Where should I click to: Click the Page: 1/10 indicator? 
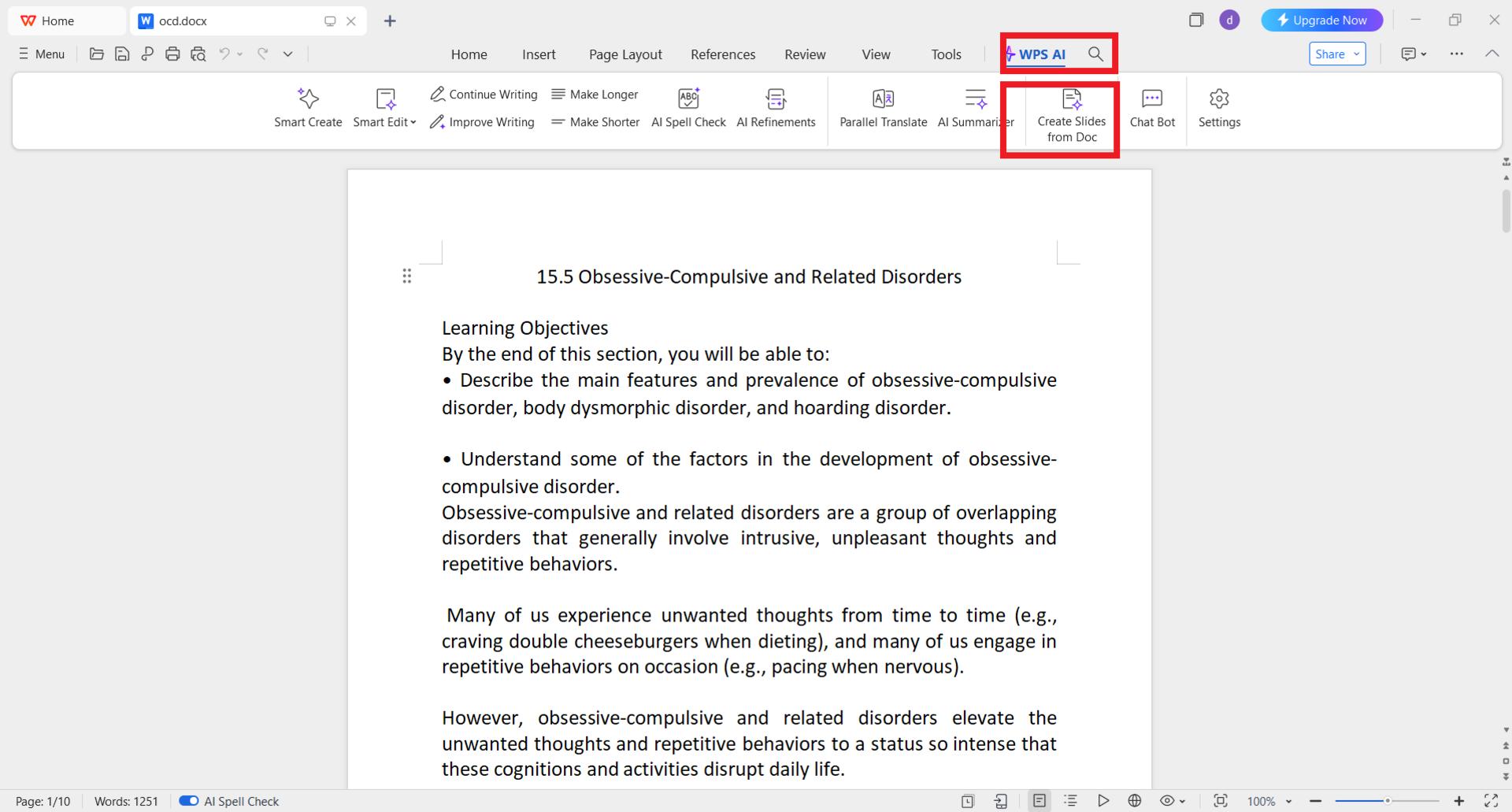click(x=43, y=801)
